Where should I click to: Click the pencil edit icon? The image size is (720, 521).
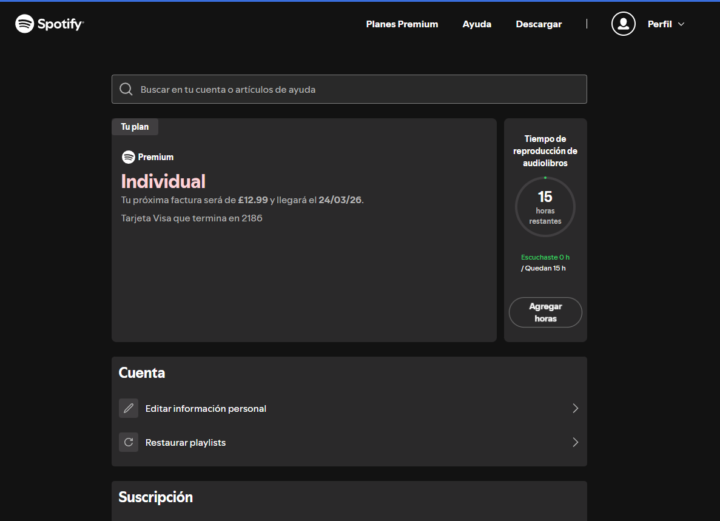(x=128, y=408)
